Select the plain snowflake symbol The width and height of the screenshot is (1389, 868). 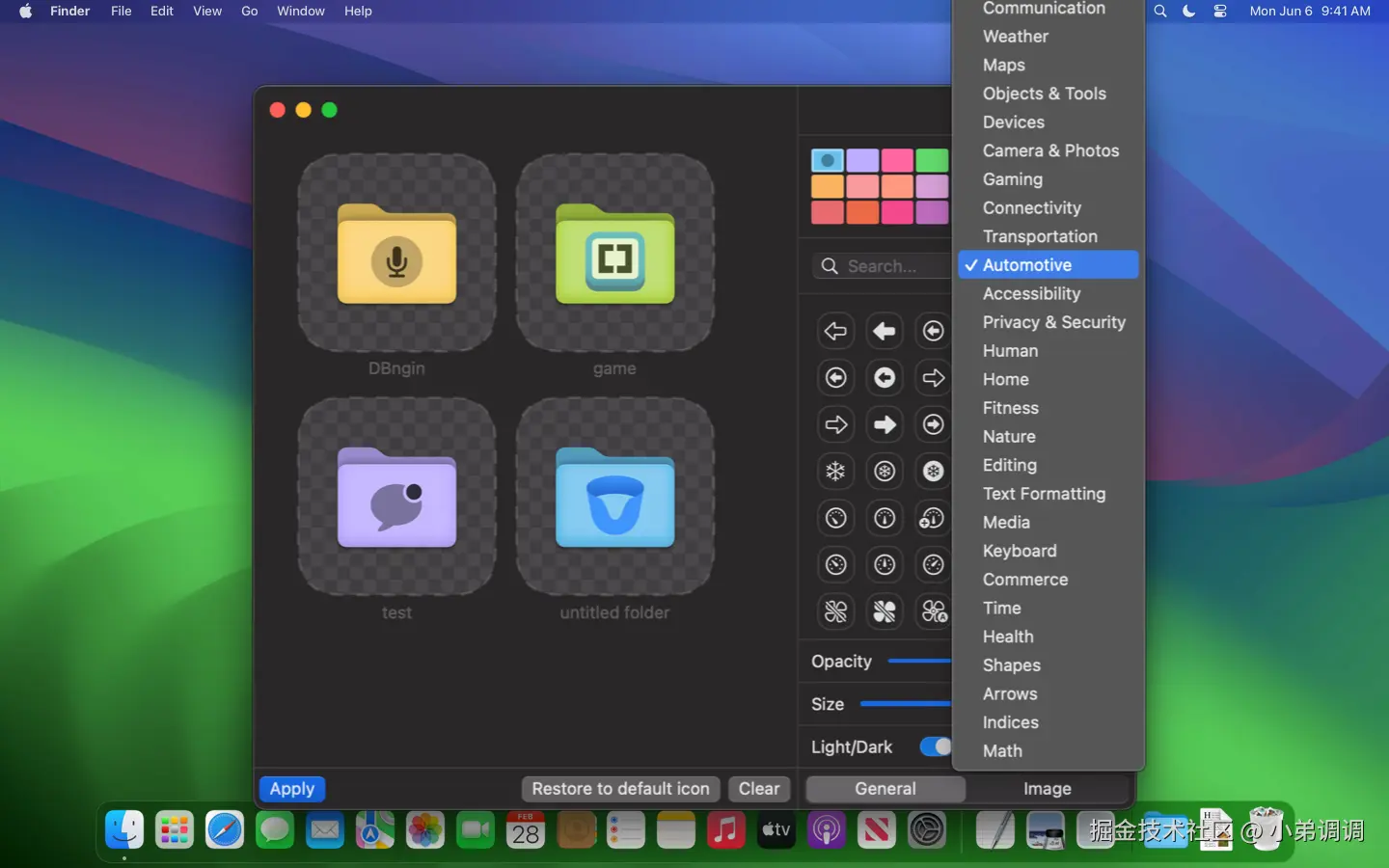pyautogui.click(x=835, y=472)
